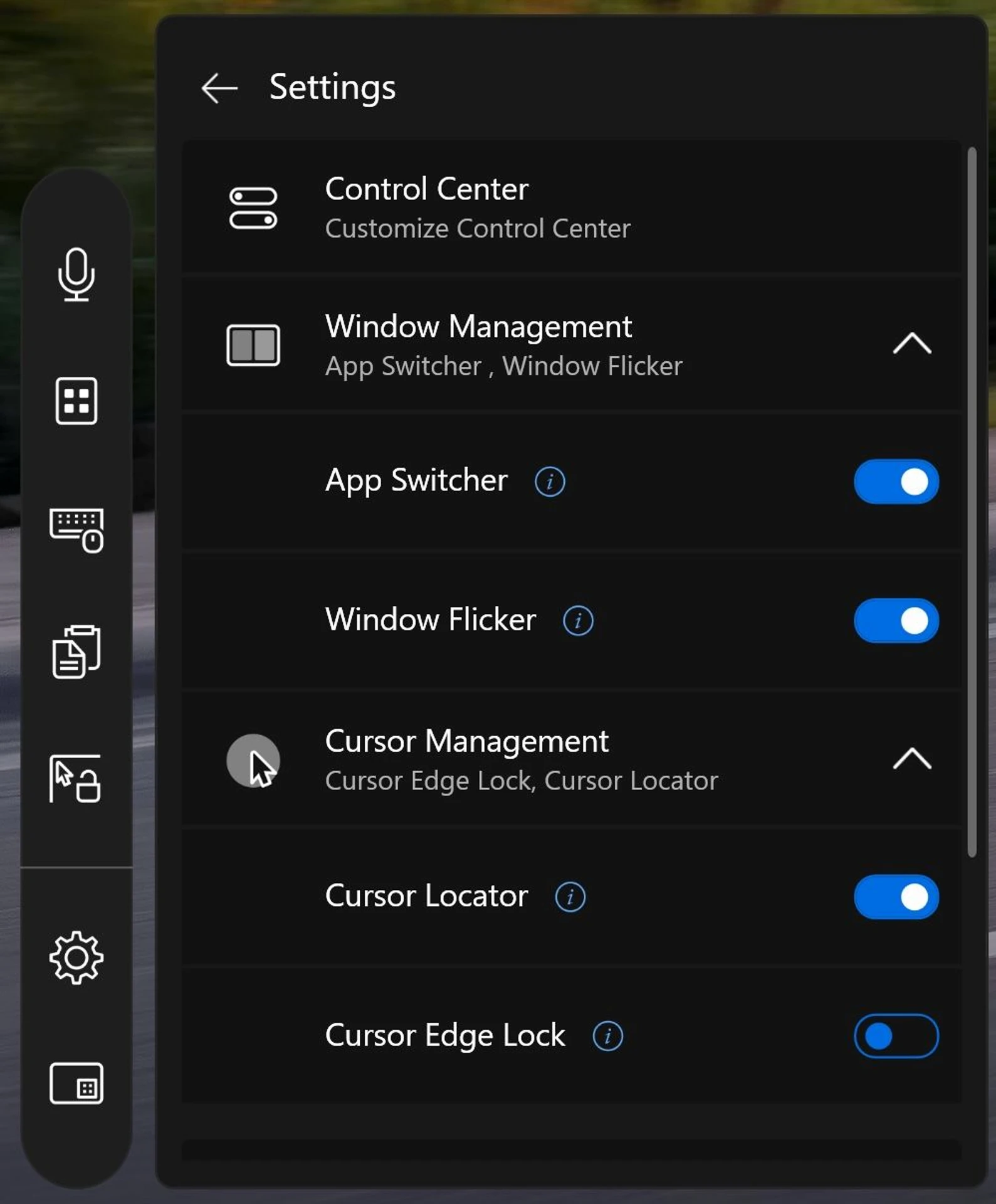996x1204 pixels.
Task: Collapse the Cursor Management section chevron
Action: (912, 759)
